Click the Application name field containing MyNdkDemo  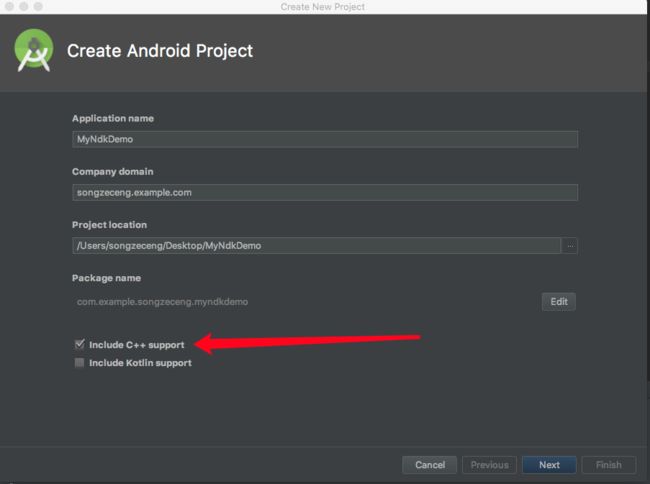point(325,139)
